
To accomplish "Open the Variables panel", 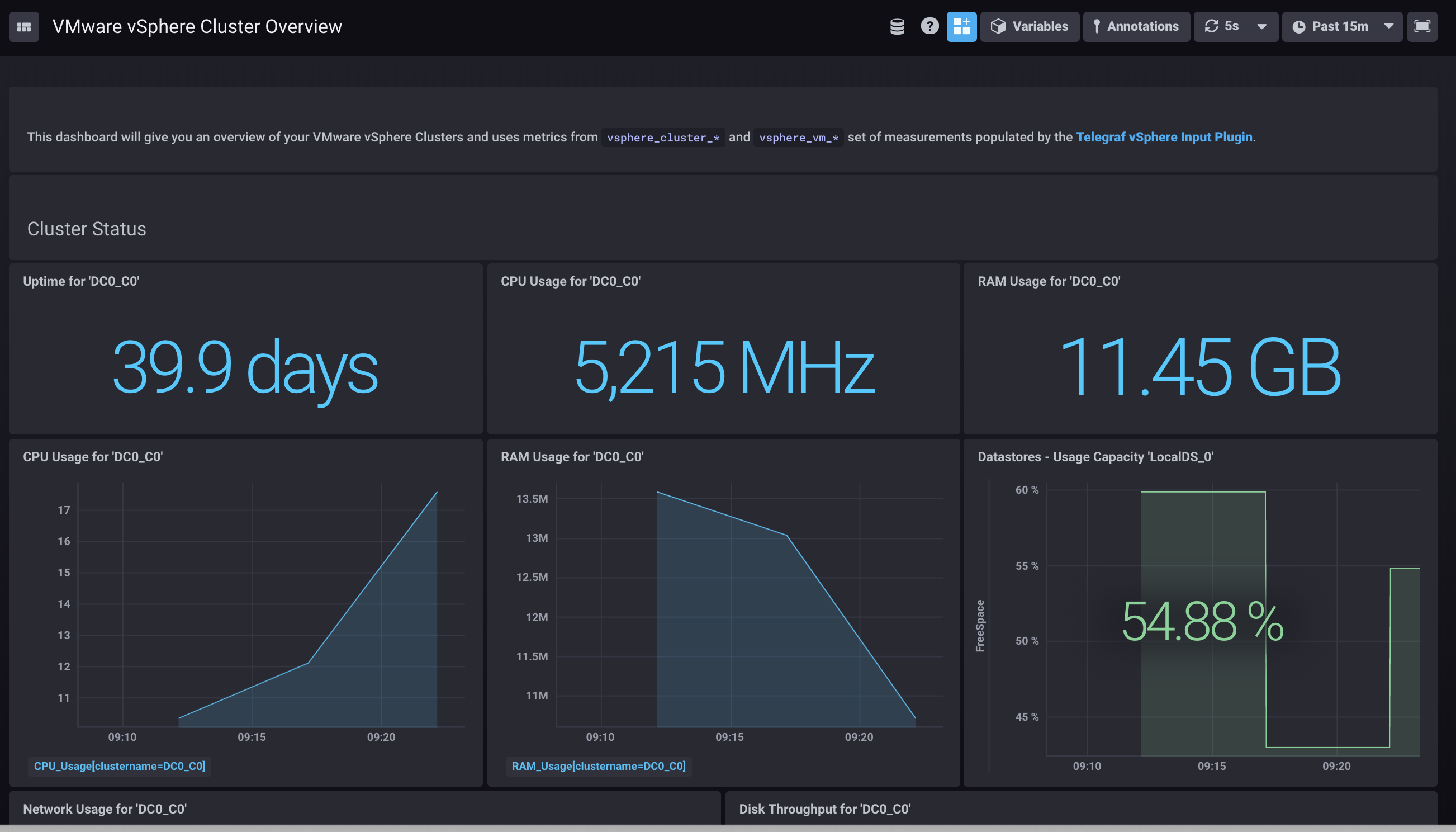I will [x=1029, y=26].
